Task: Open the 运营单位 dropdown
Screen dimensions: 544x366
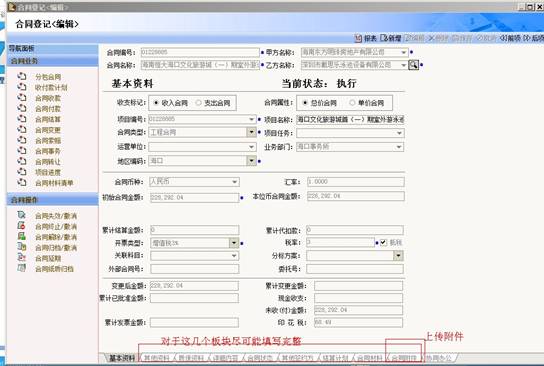Action: tap(252, 147)
